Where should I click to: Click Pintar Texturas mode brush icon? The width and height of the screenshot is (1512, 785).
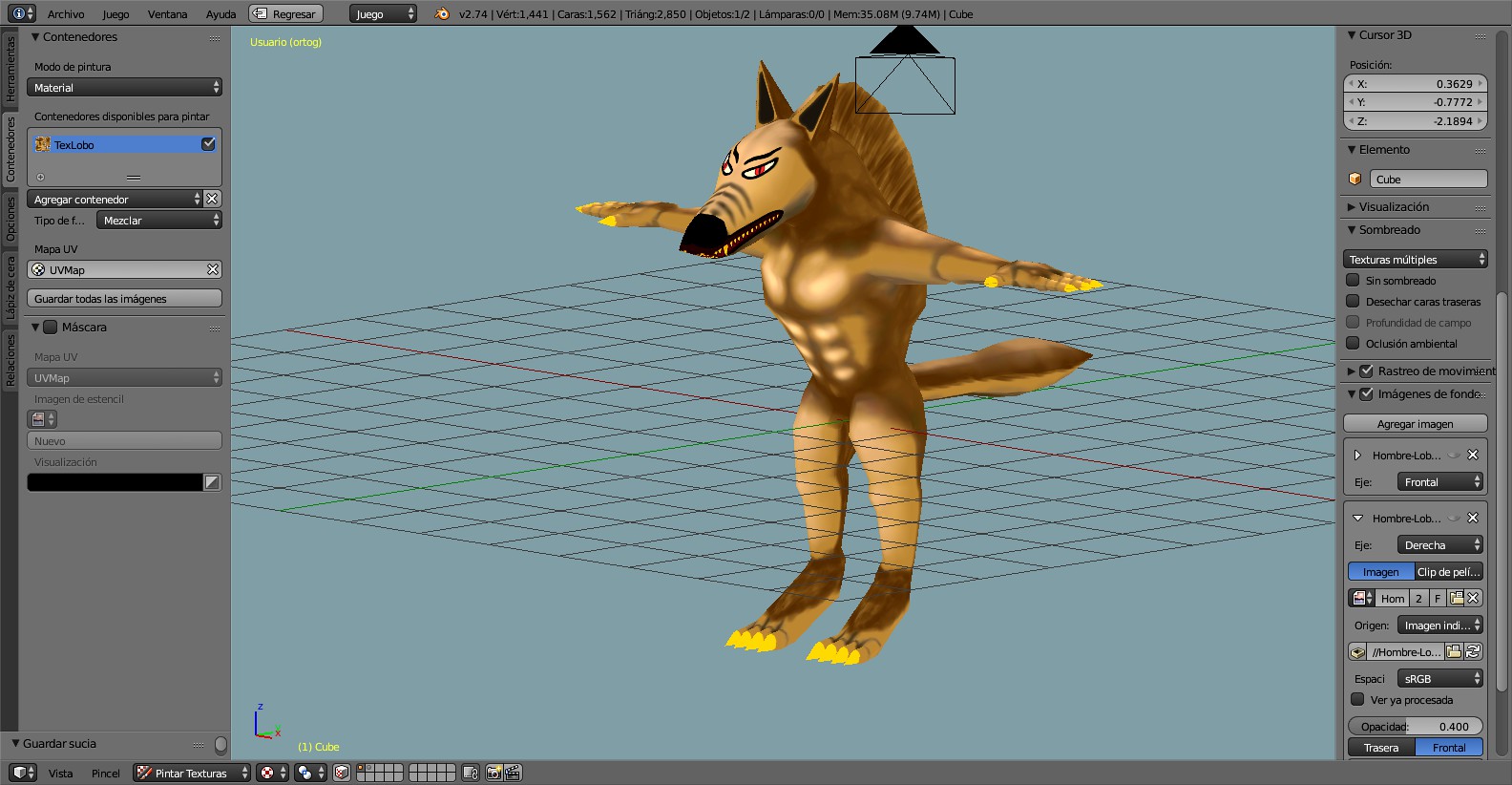144,773
